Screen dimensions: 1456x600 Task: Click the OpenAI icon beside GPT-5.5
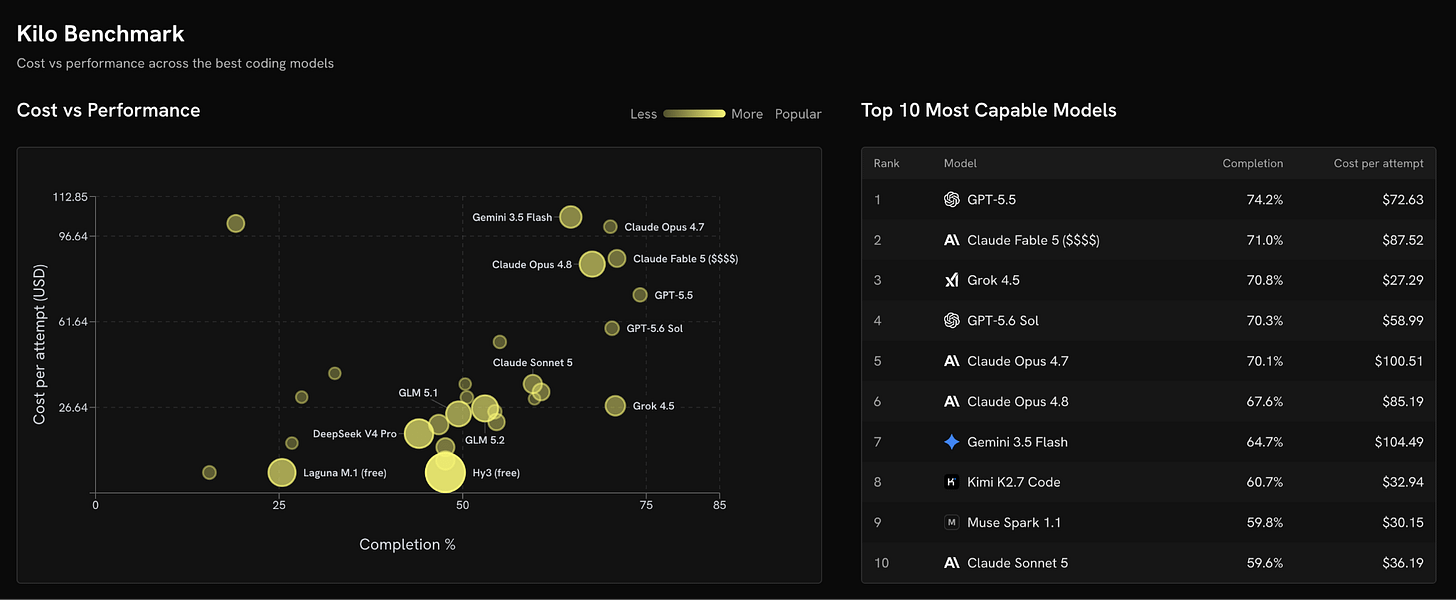(952, 199)
